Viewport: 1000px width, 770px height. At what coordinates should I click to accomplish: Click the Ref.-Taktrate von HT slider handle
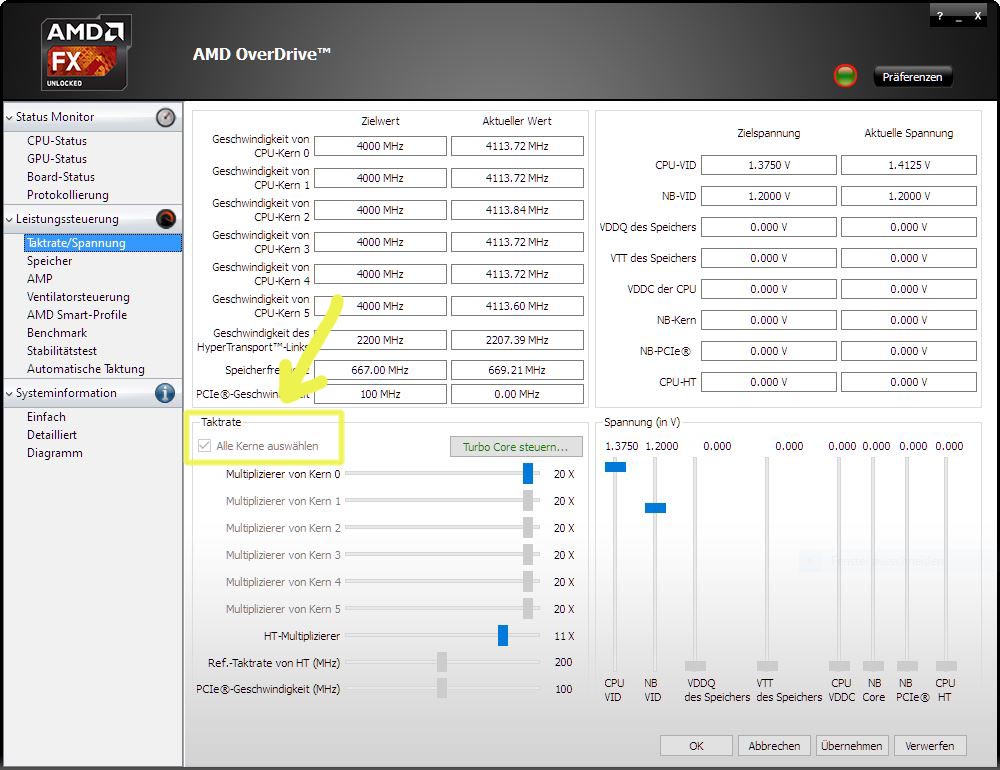point(442,662)
